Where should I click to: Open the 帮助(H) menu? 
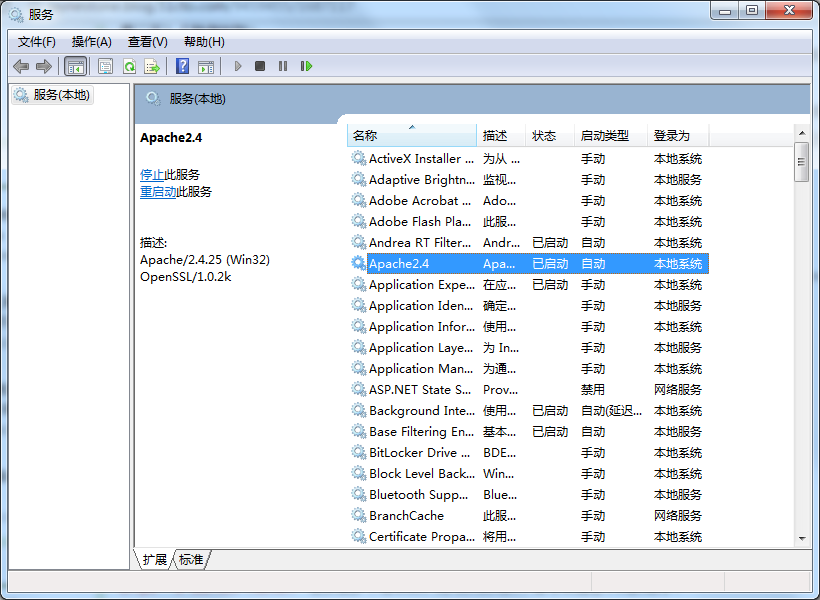coord(204,42)
